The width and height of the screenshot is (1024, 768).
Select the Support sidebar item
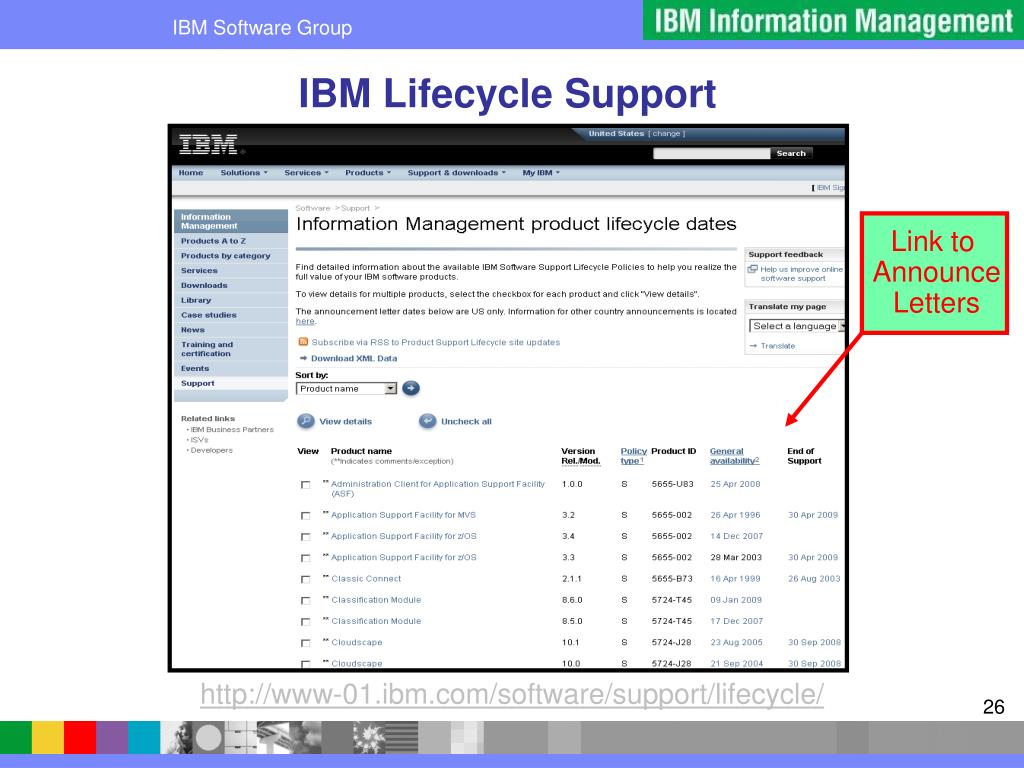197,383
